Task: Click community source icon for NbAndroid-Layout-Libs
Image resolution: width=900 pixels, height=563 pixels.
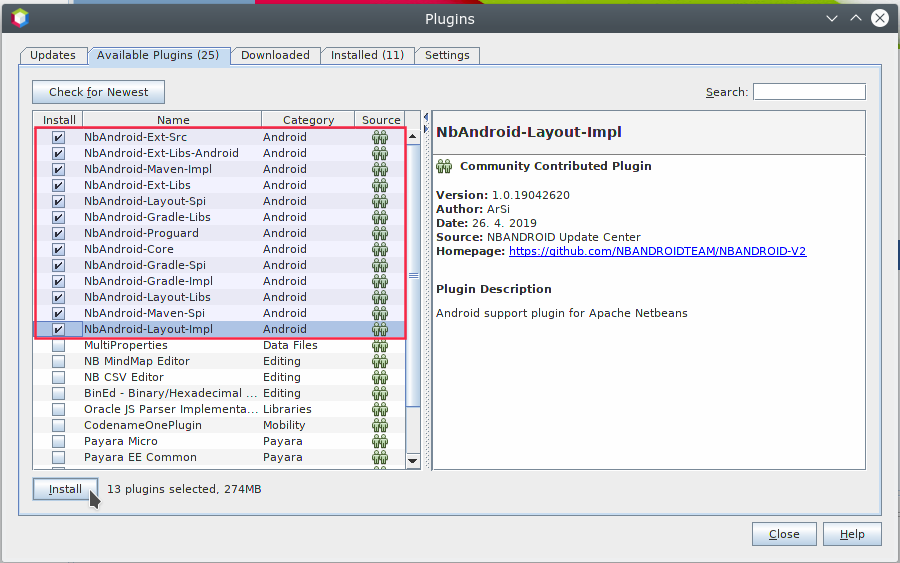Action: (x=379, y=297)
